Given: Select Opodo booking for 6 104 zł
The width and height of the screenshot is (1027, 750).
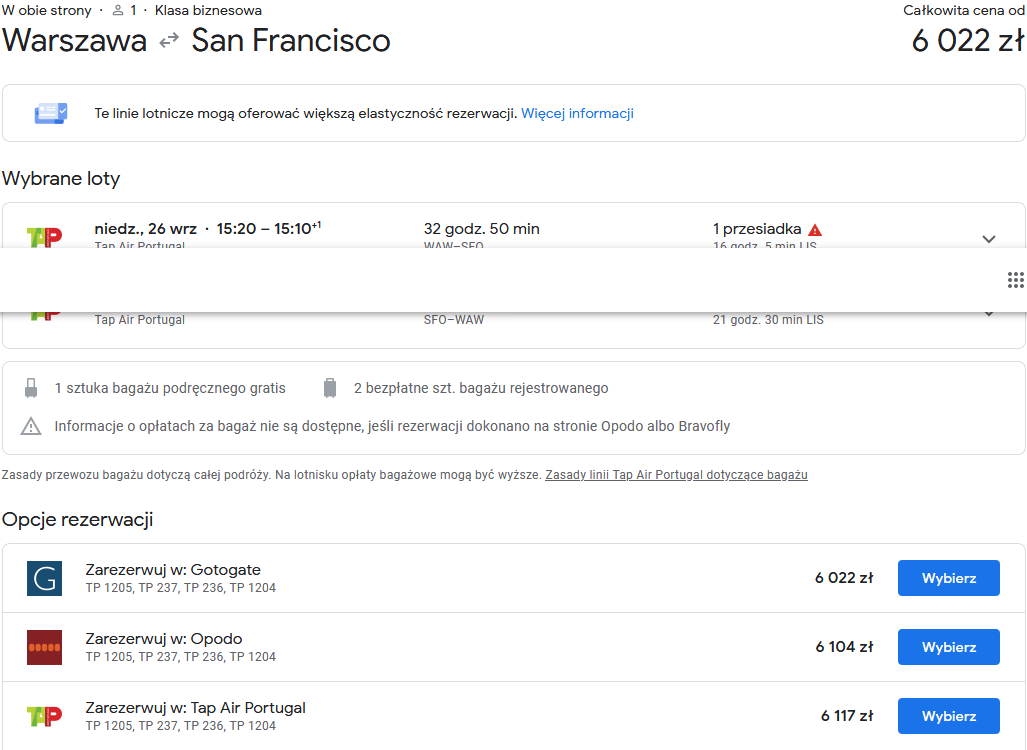Looking at the screenshot, I should tap(948, 647).
